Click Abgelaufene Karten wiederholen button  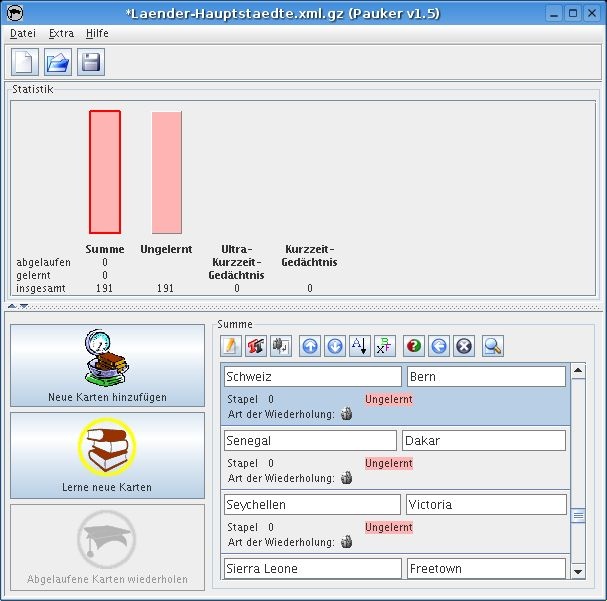click(x=107, y=547)
